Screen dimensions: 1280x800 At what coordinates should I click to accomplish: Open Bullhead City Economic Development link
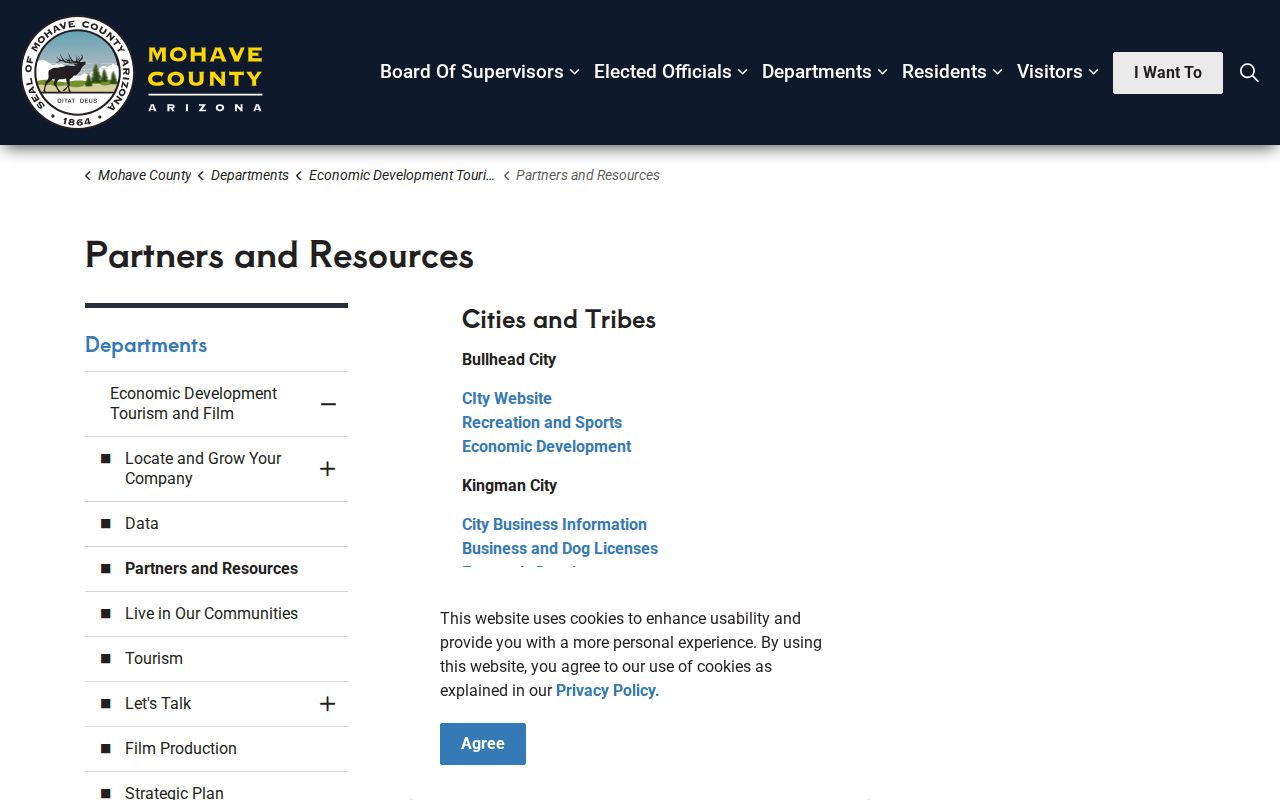click(546, 446)
